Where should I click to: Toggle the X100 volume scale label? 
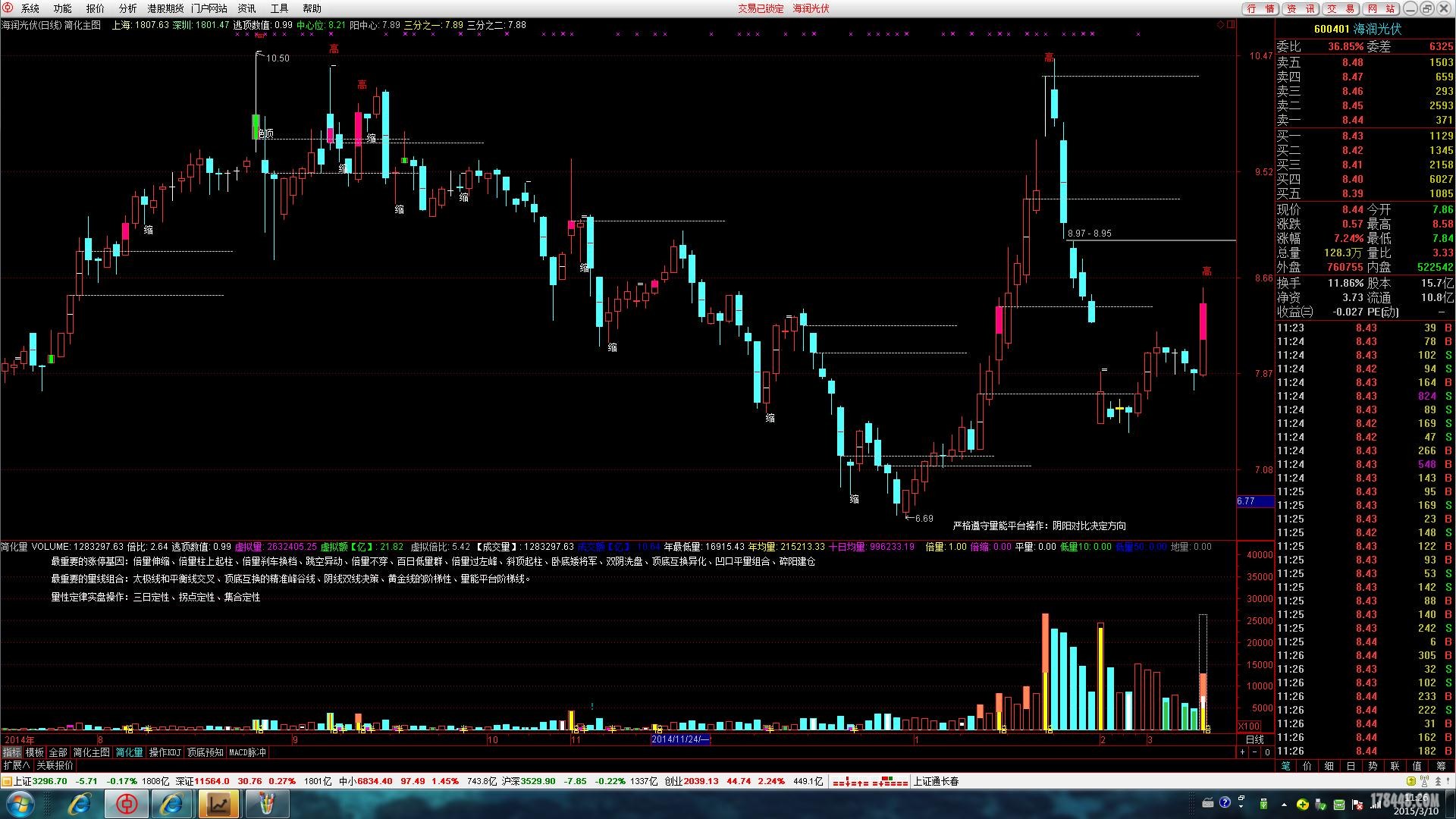1250,726
